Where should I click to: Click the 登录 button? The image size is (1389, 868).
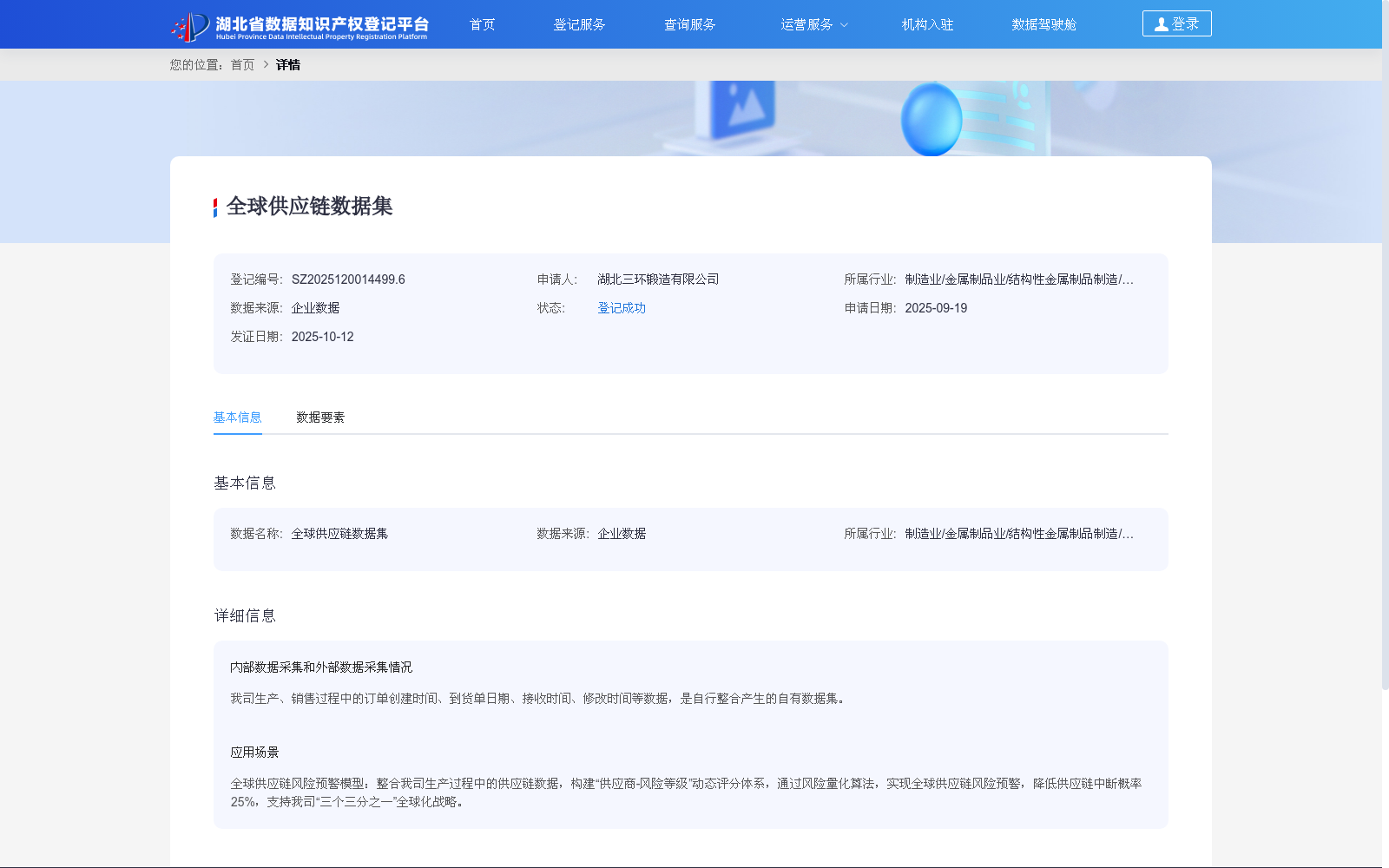click(1176, 23)
